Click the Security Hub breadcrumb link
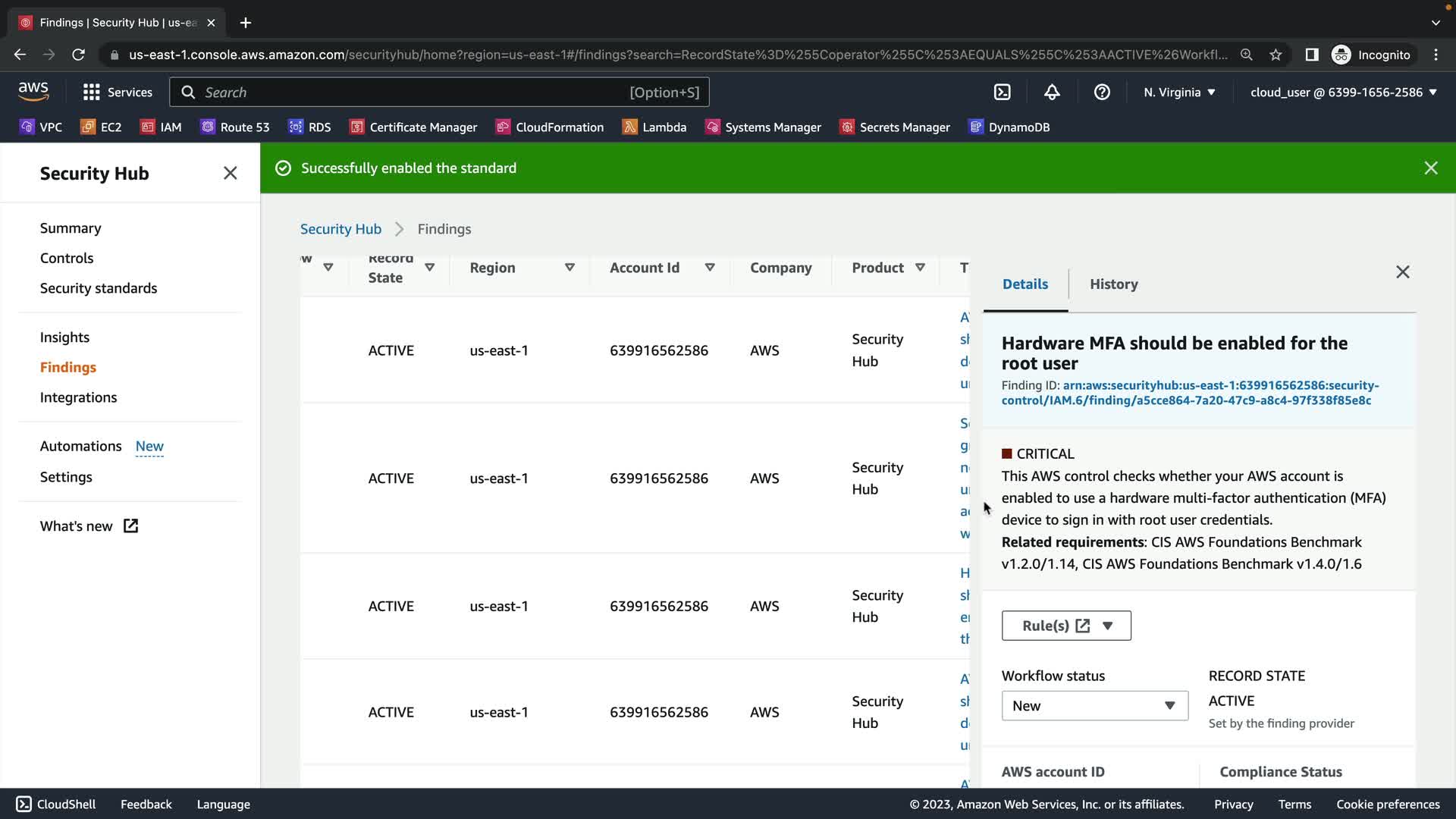1456x819 pixels. [340, 228]
